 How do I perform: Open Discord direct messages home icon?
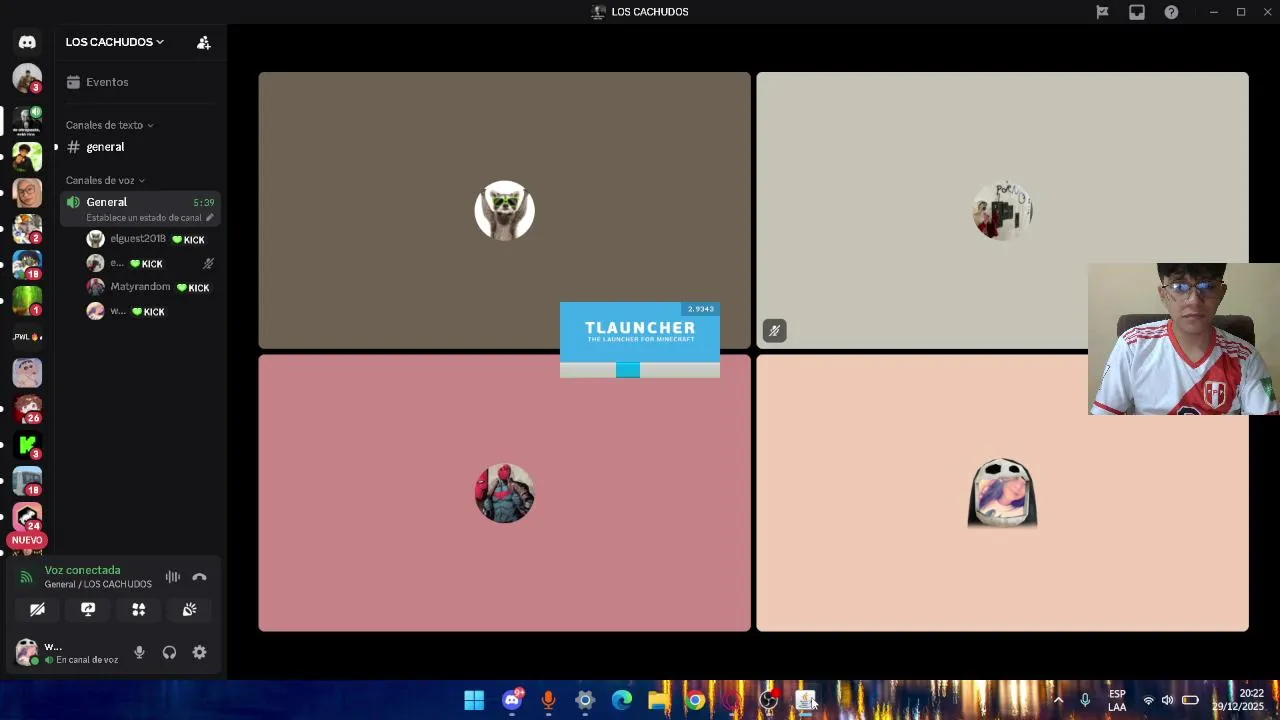pos(27,42)
